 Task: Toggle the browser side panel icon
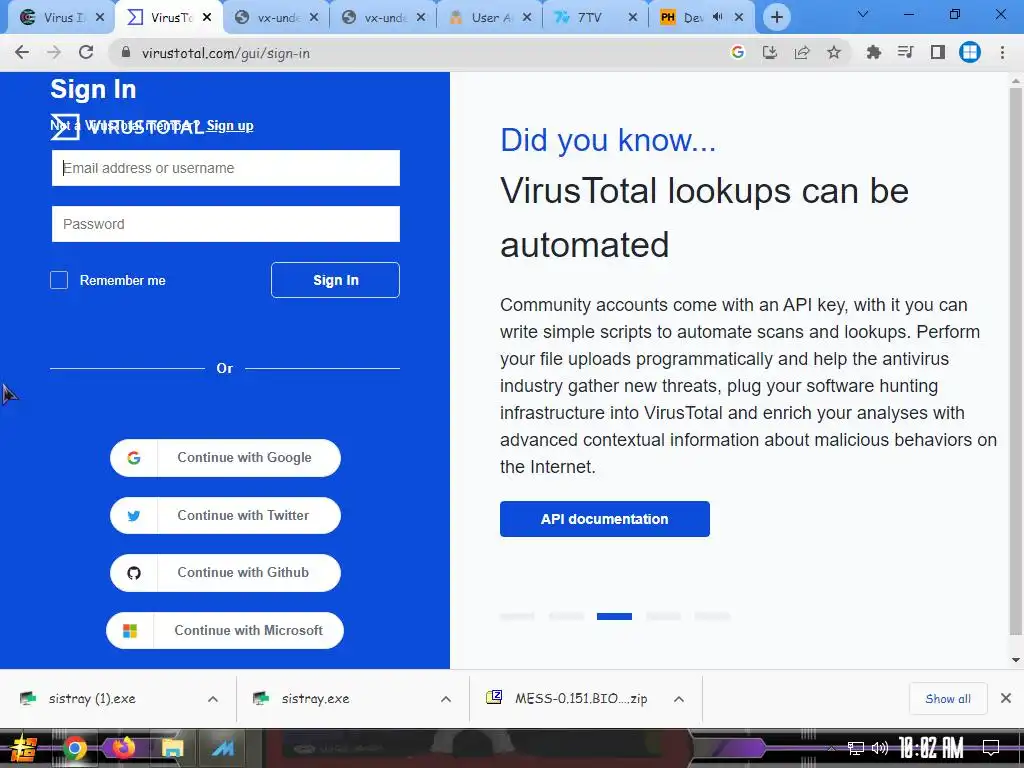click(937, 52)
